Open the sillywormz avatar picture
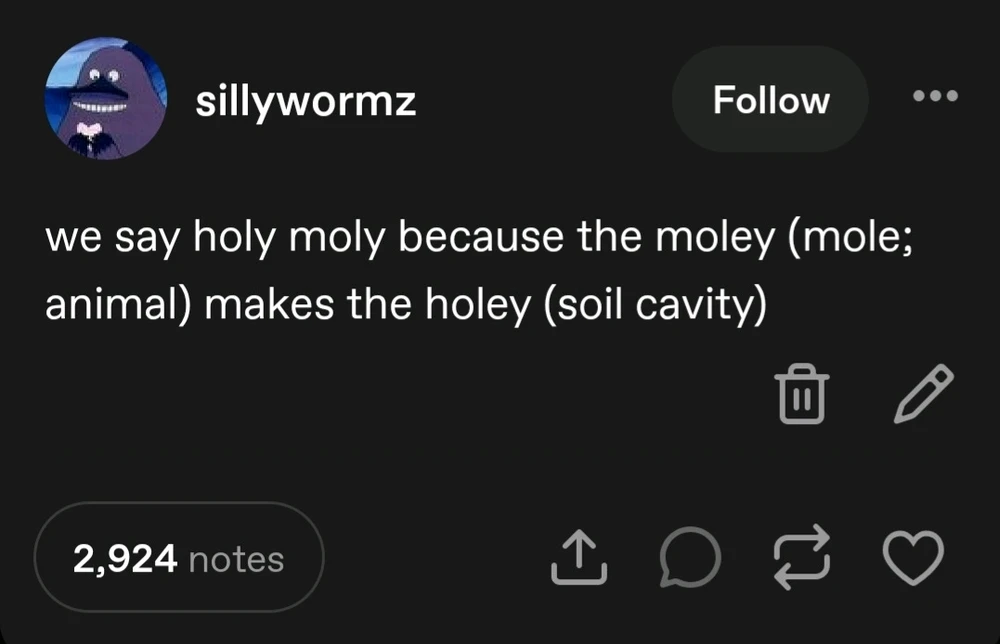Viewport: 1000px width, 644px height. pos(105,99)
